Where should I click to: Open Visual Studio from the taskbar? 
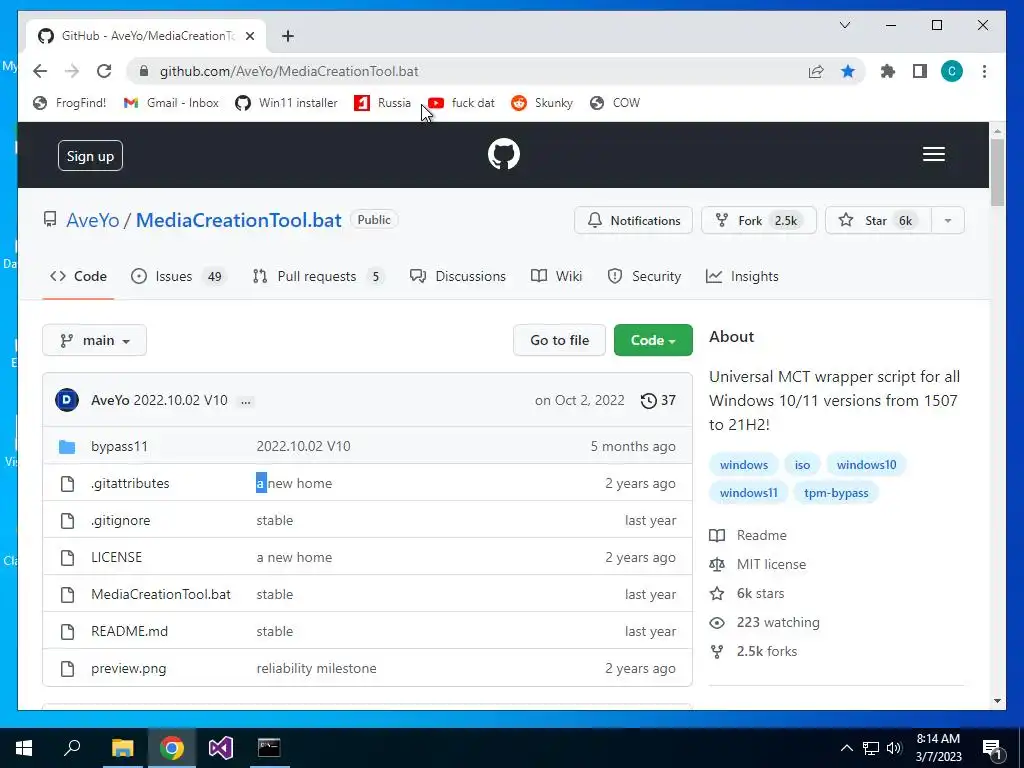click(x=221, y=748)
